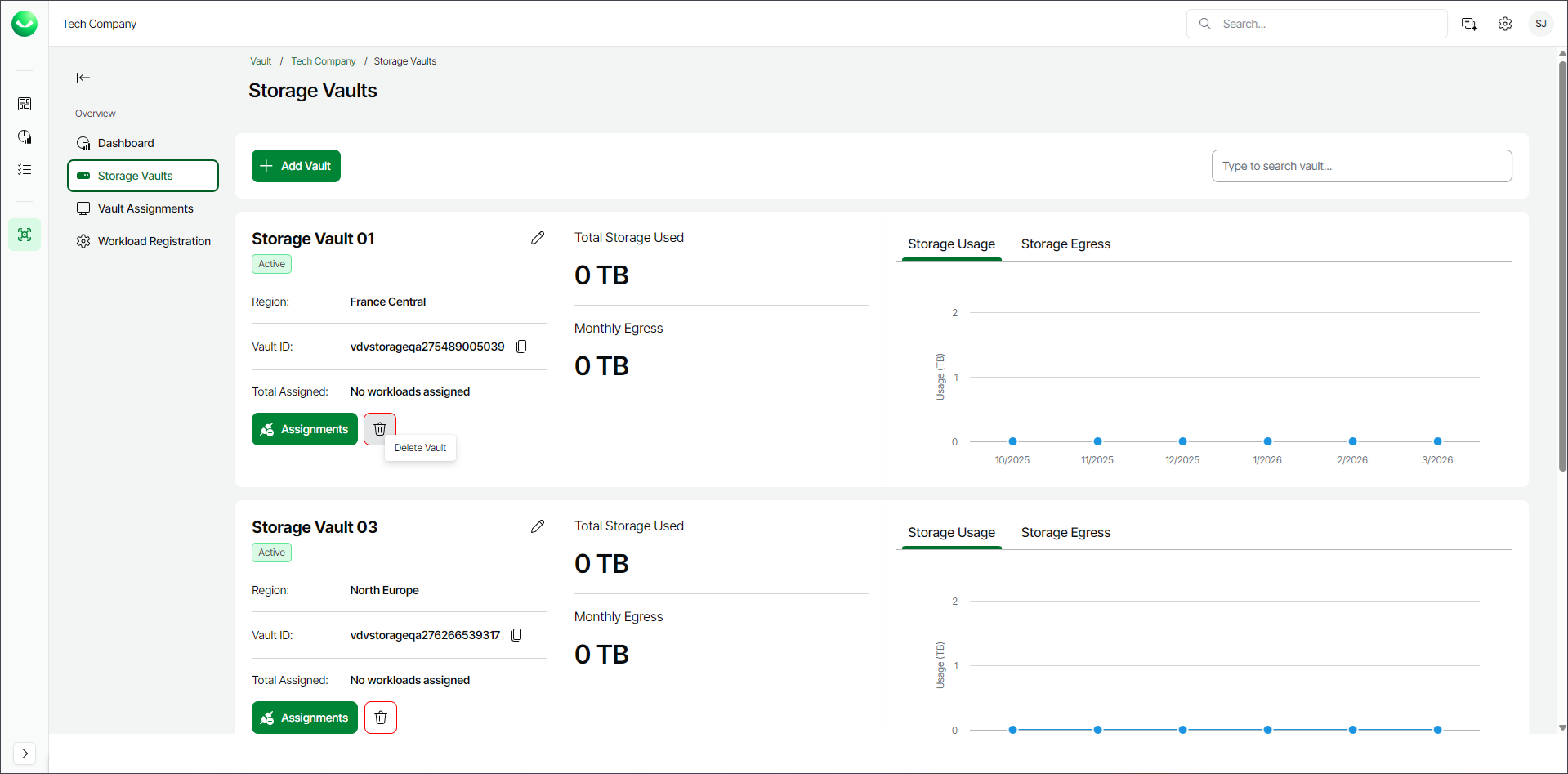Click the Add Vault button
1568x774 pixels.
point(296,166)
